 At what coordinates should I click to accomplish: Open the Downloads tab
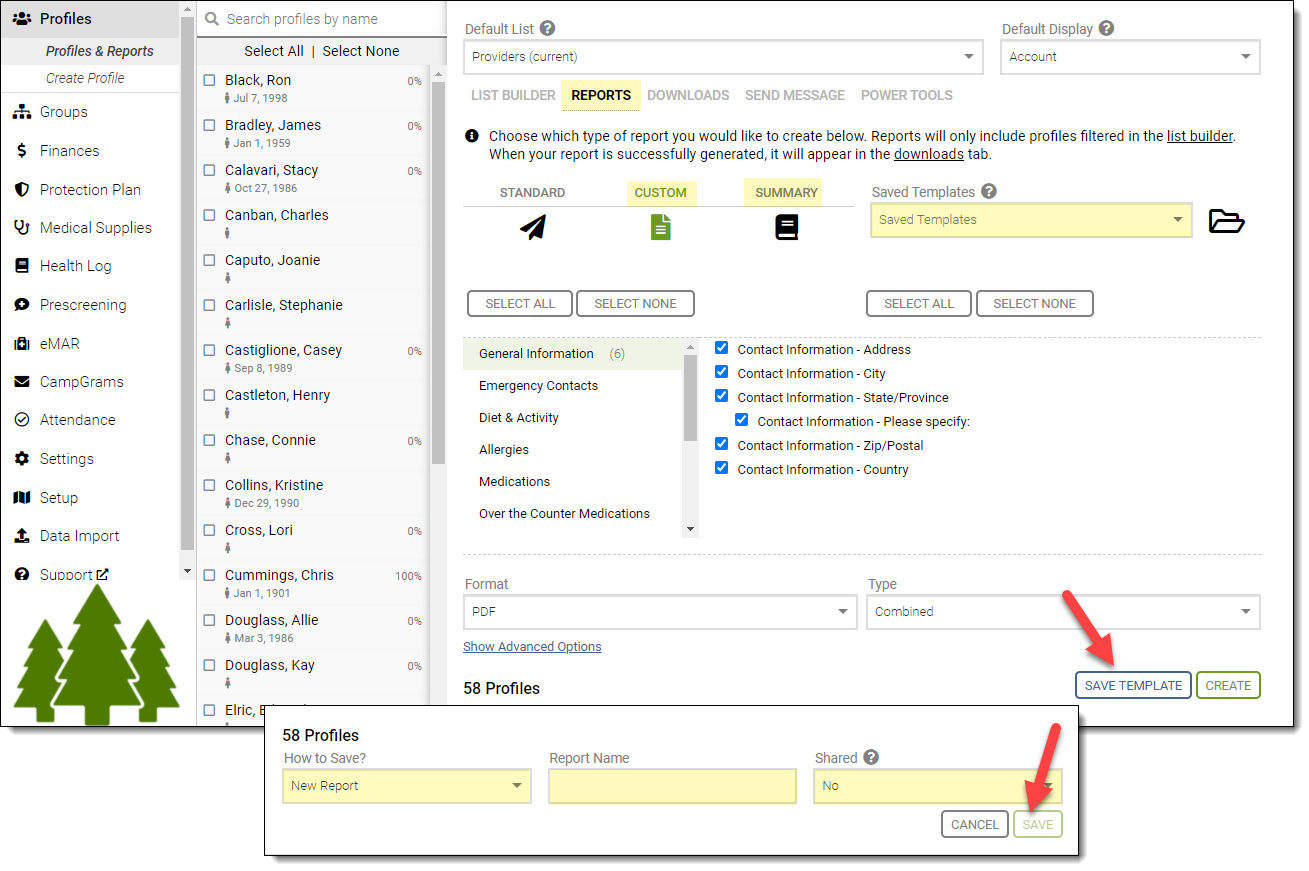687,95
